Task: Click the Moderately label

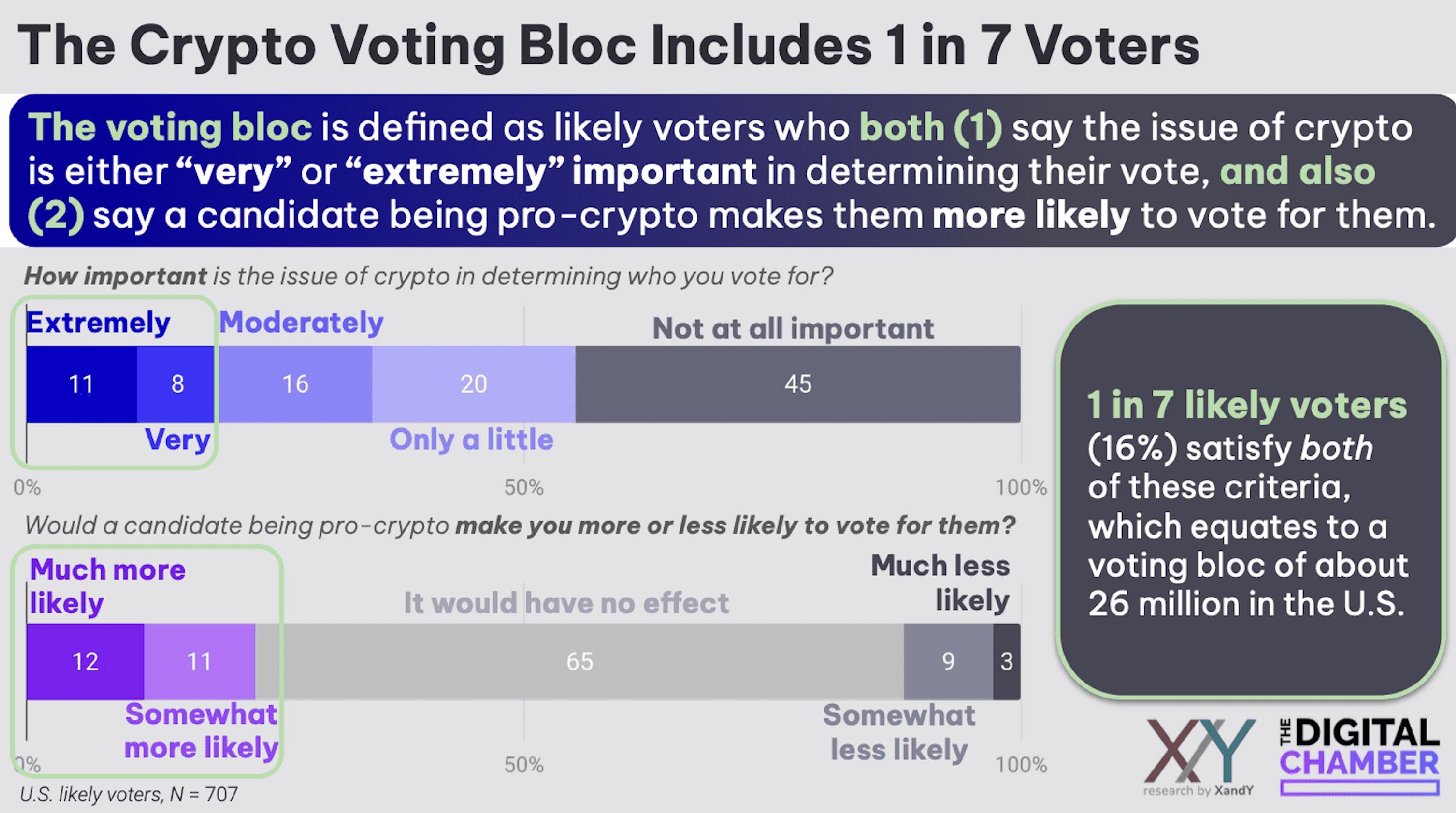Action: 301,323
